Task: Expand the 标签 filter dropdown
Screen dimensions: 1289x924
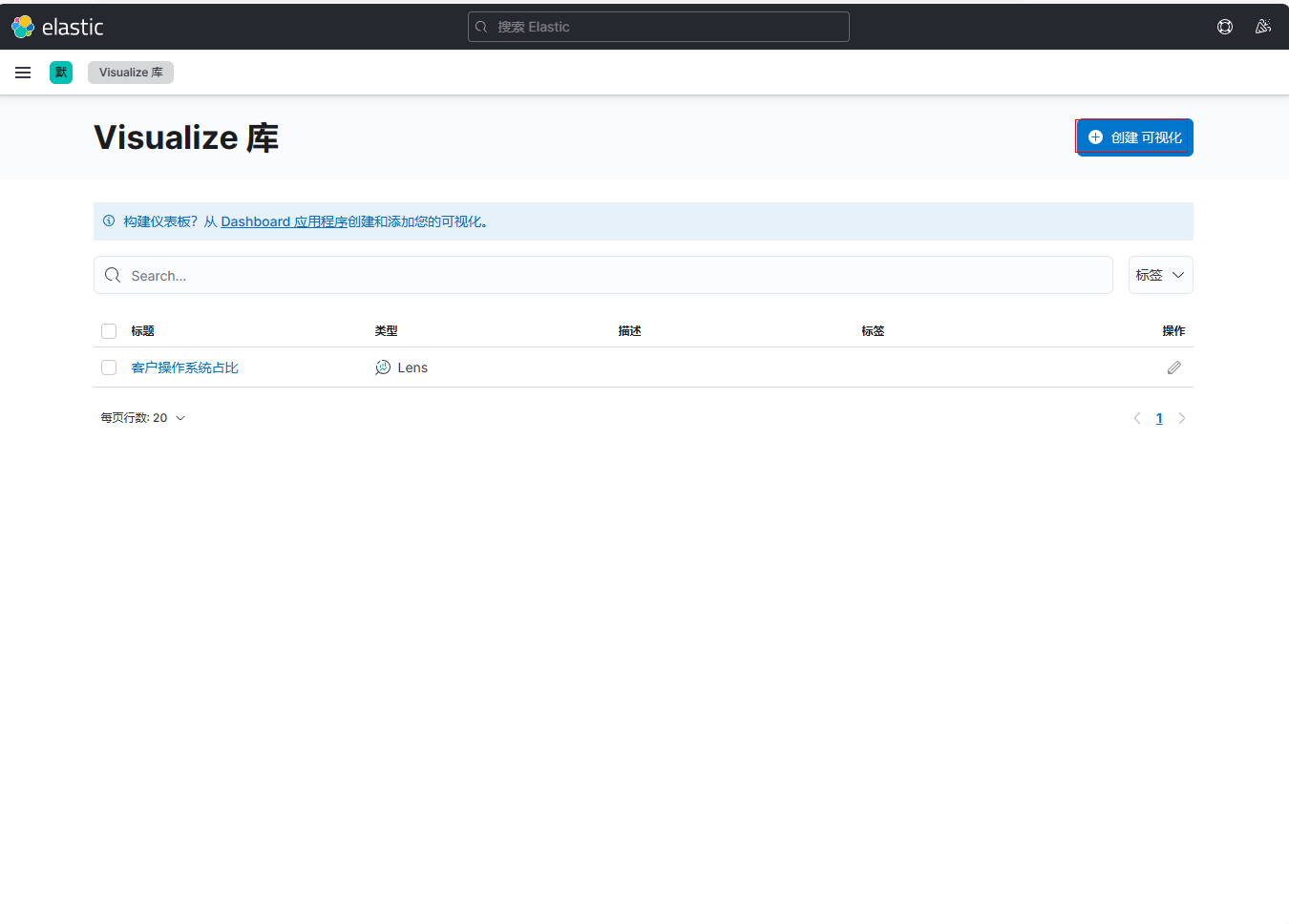Action: click(x=1160, y=275)
